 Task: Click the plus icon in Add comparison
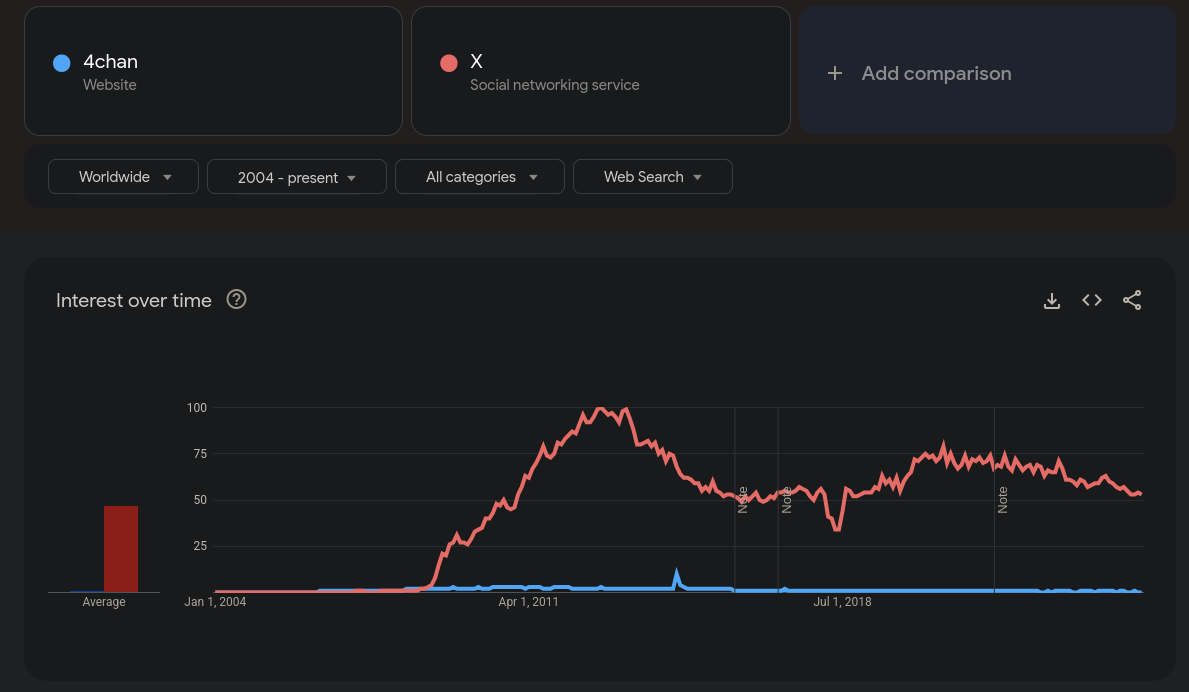pos(835,74)
